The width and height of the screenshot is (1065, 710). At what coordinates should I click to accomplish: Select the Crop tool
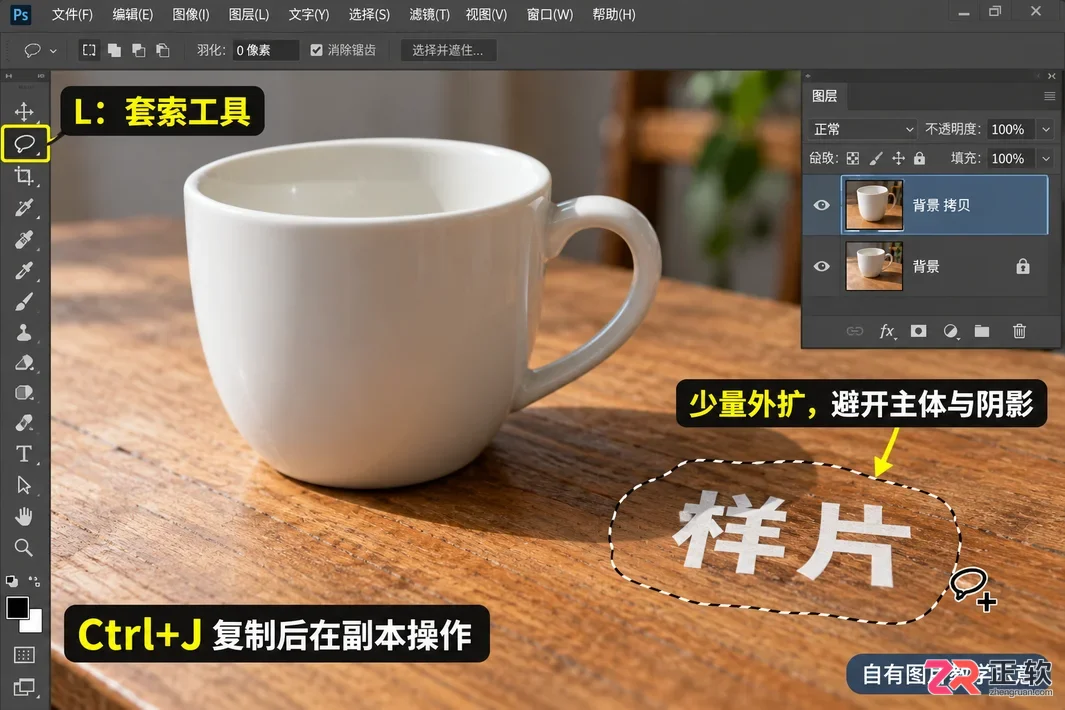click(x=24, y=176)
